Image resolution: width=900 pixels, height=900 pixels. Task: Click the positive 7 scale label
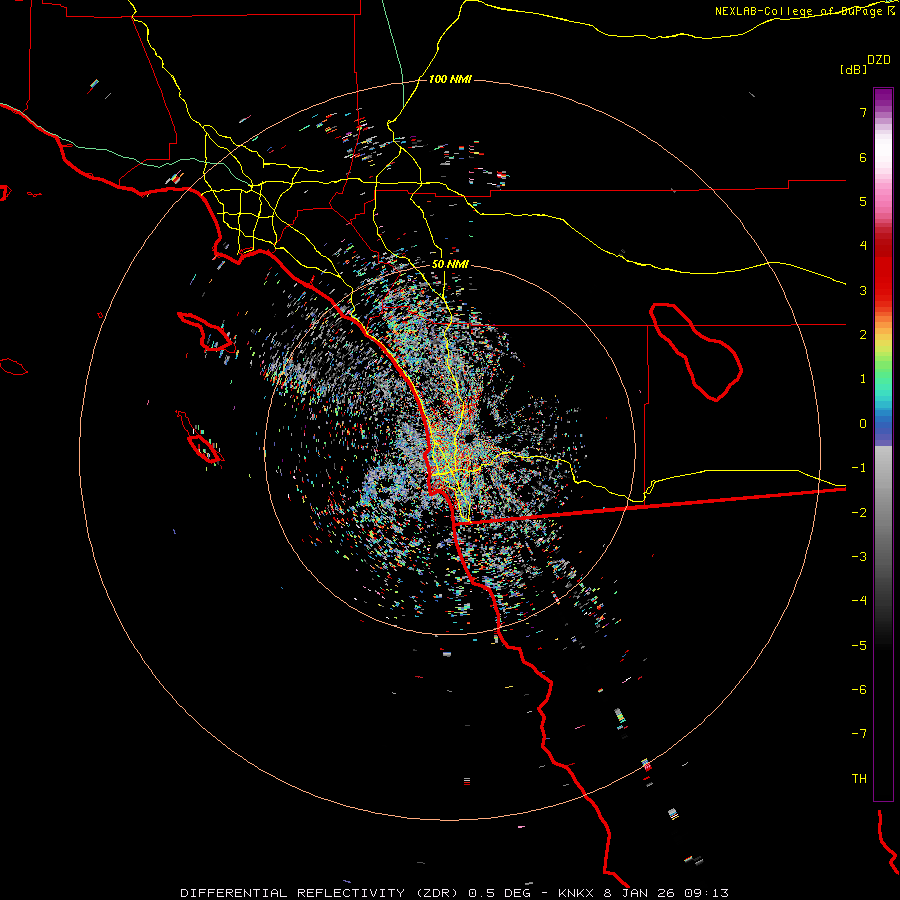[863, 112]
